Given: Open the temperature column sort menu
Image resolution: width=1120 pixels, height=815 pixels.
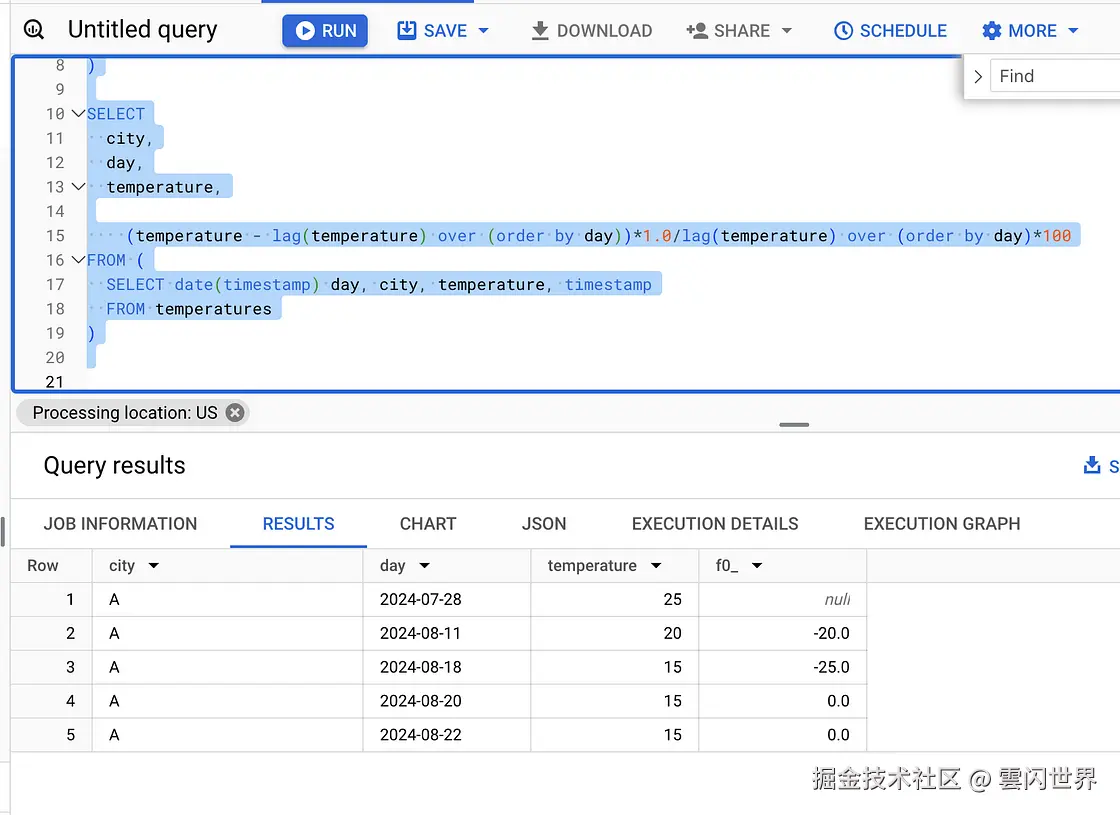Looking at the screenshot, I should 656,566.
